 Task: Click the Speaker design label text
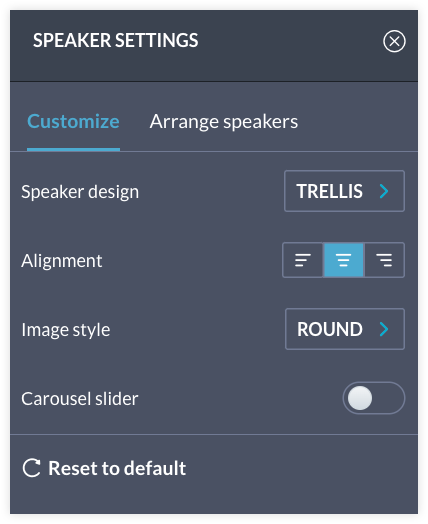tap(80, 192)
